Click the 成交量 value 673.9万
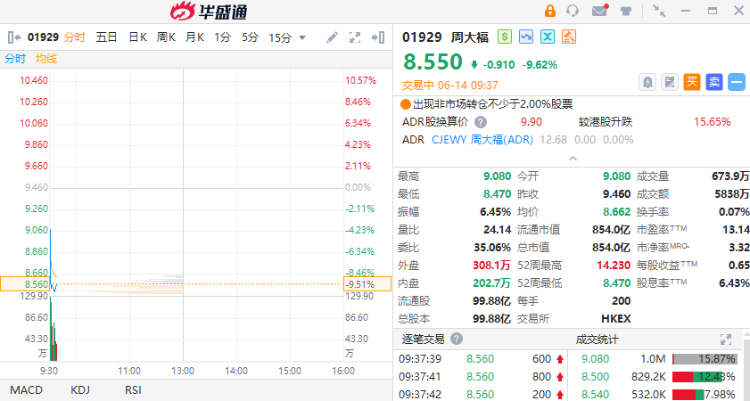This screenshot has height=401, width=750. click(x=730, y=176)
